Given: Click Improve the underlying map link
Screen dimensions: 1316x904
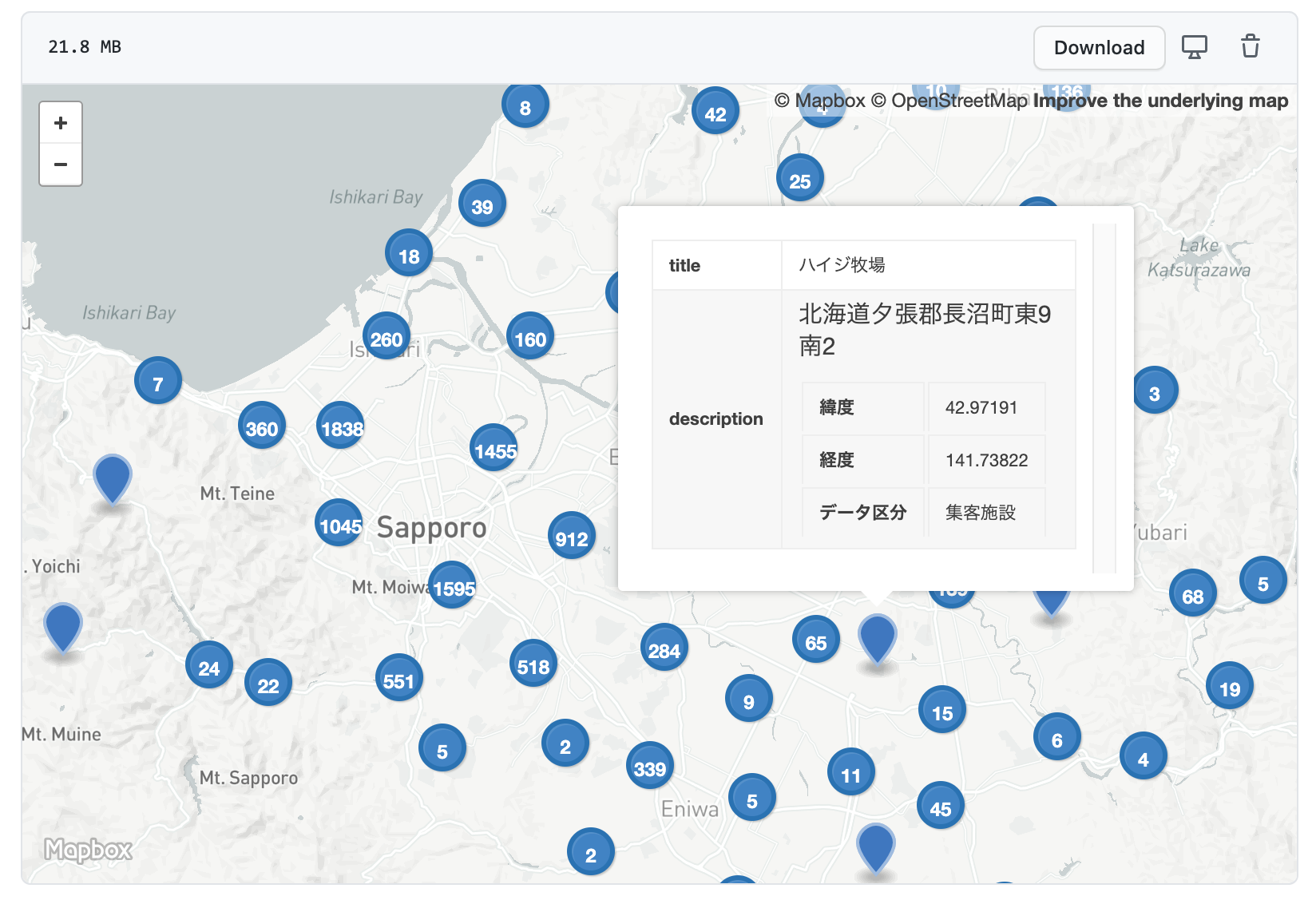Looking at the screenshot, I should coord(1160,101).
